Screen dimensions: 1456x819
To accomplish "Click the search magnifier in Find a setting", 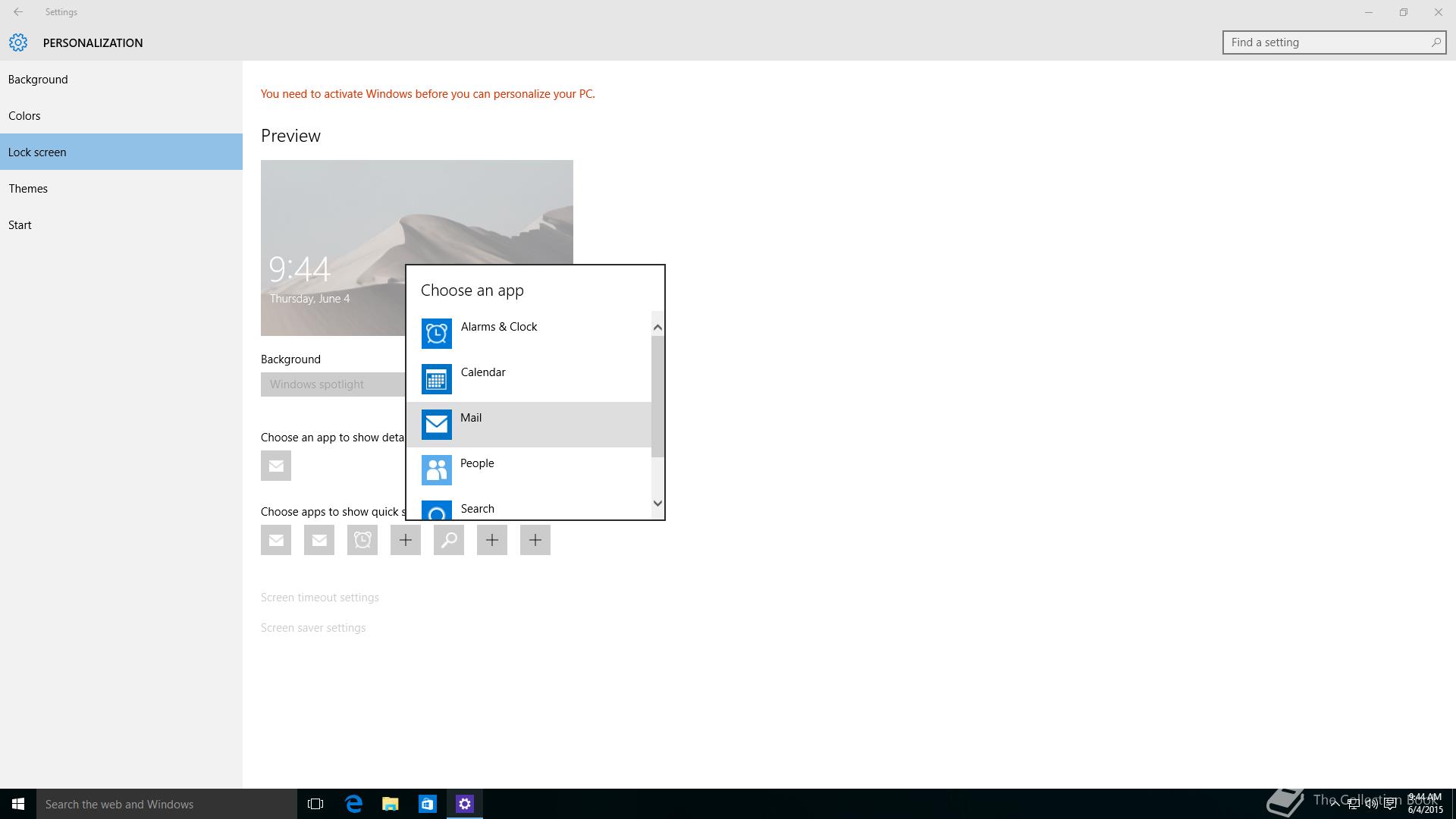I will pyautogui.click(x=1436, y=42).
